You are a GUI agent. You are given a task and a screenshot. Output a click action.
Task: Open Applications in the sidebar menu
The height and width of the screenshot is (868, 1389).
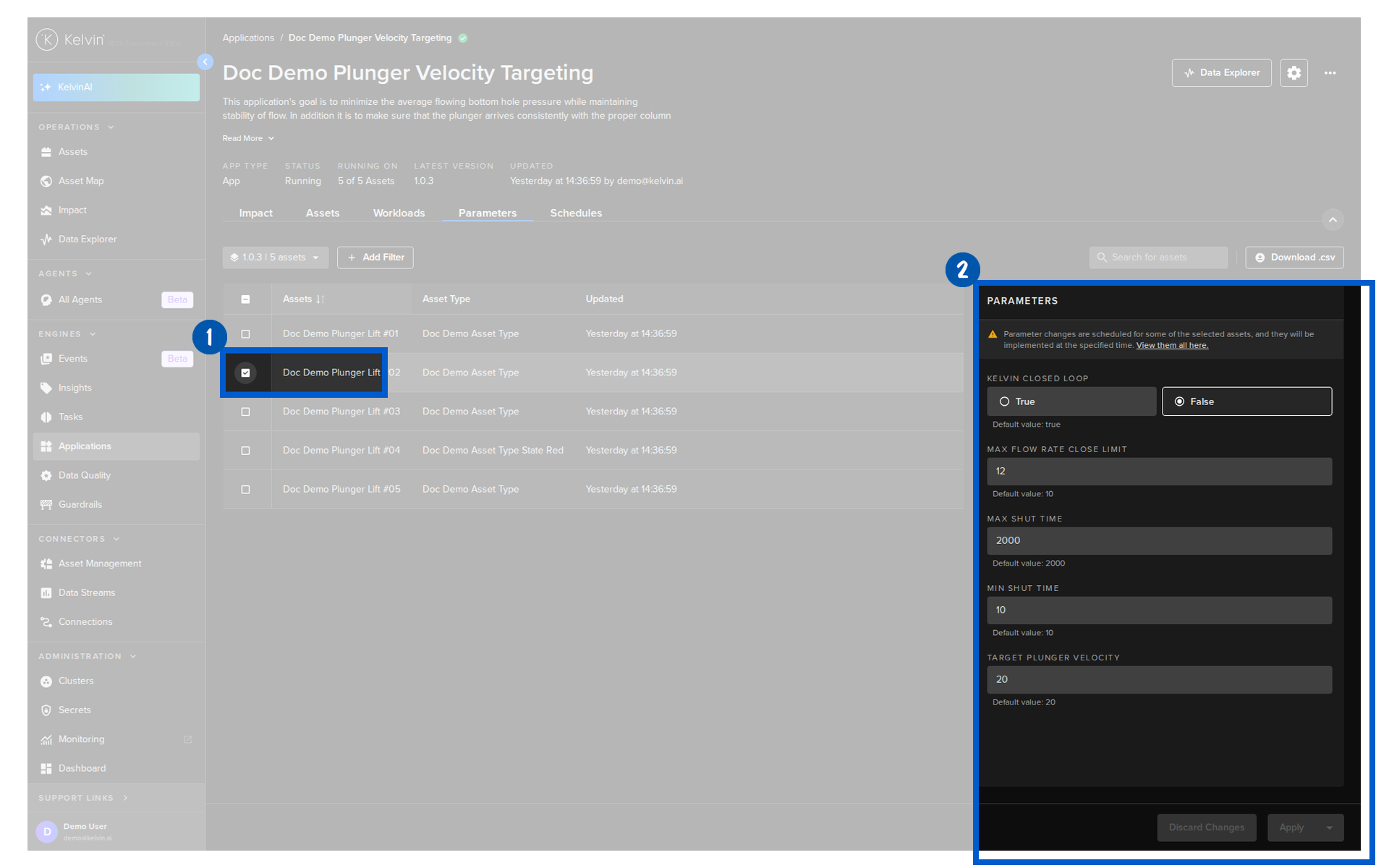point(116,446)
